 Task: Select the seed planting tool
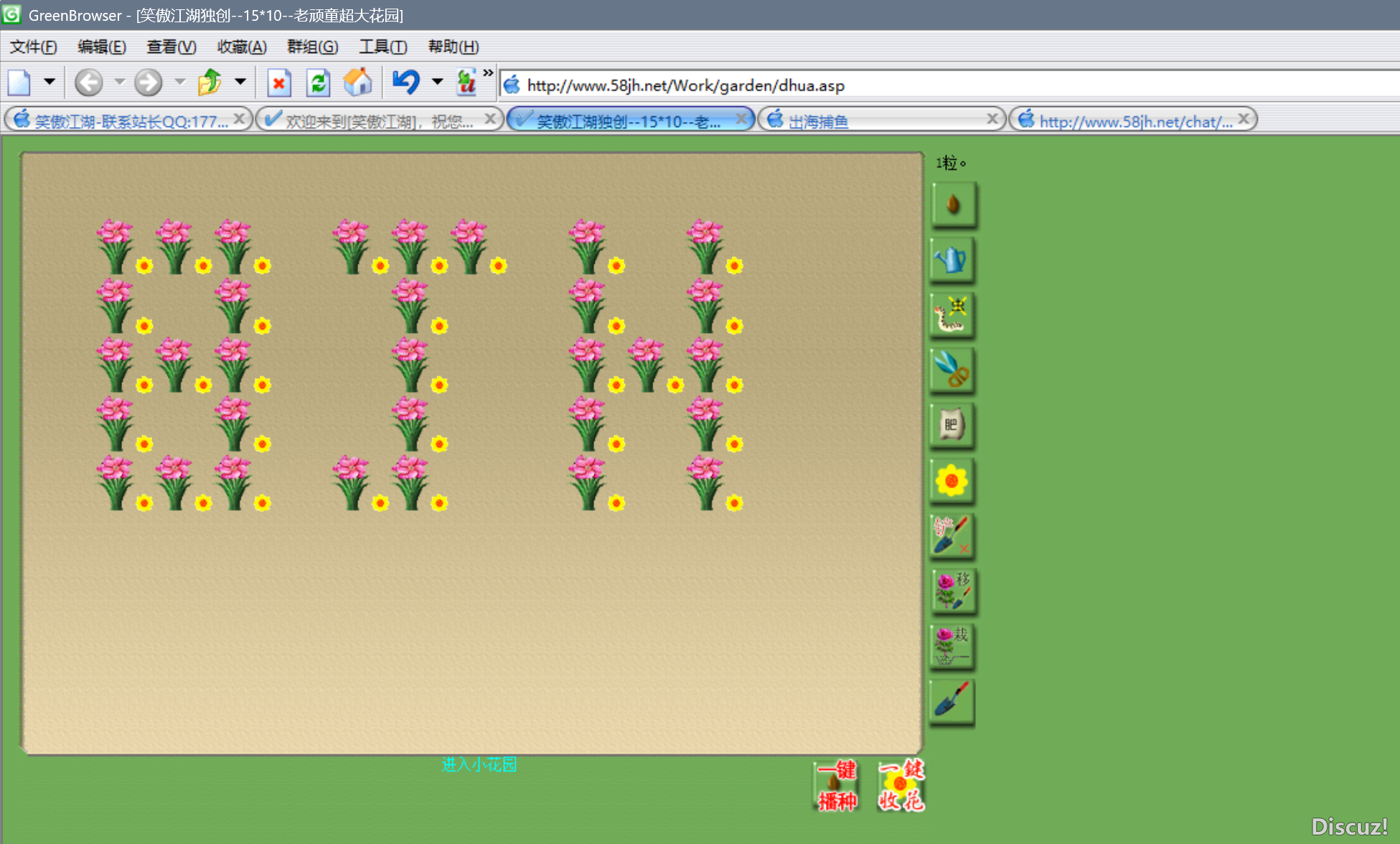point(952,205)
